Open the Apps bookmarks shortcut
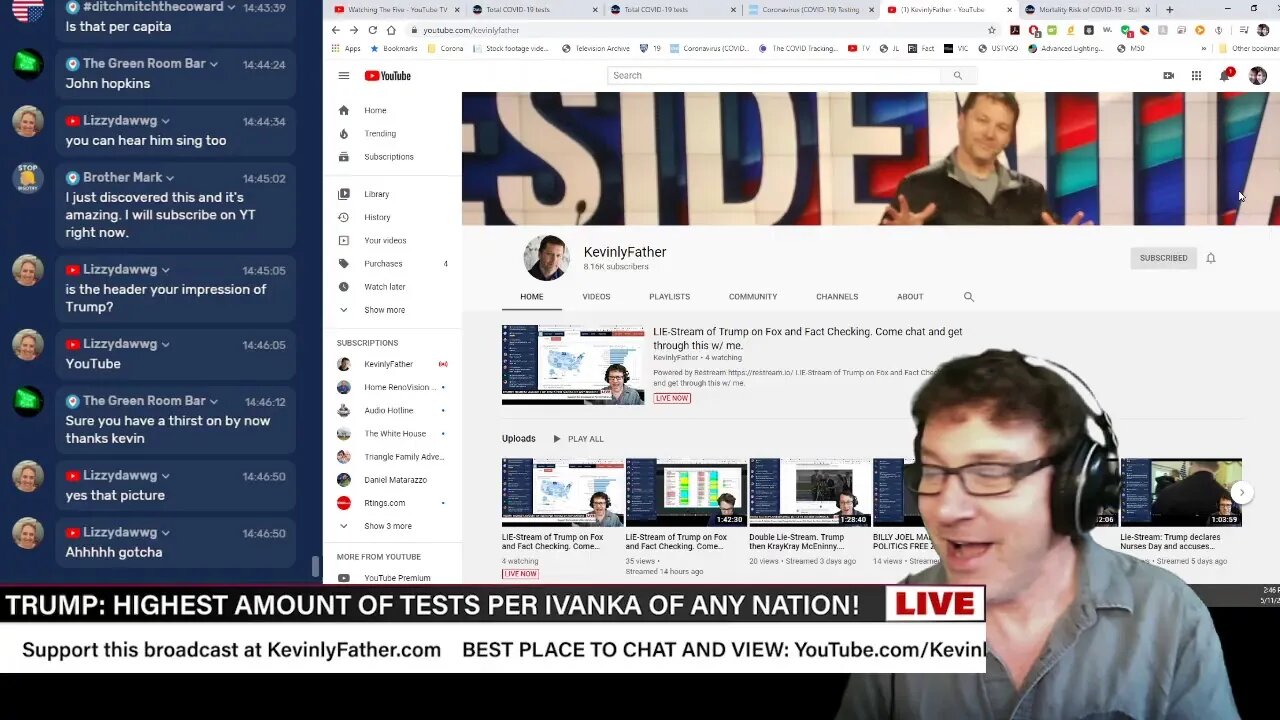 click(x=346, y=48)
